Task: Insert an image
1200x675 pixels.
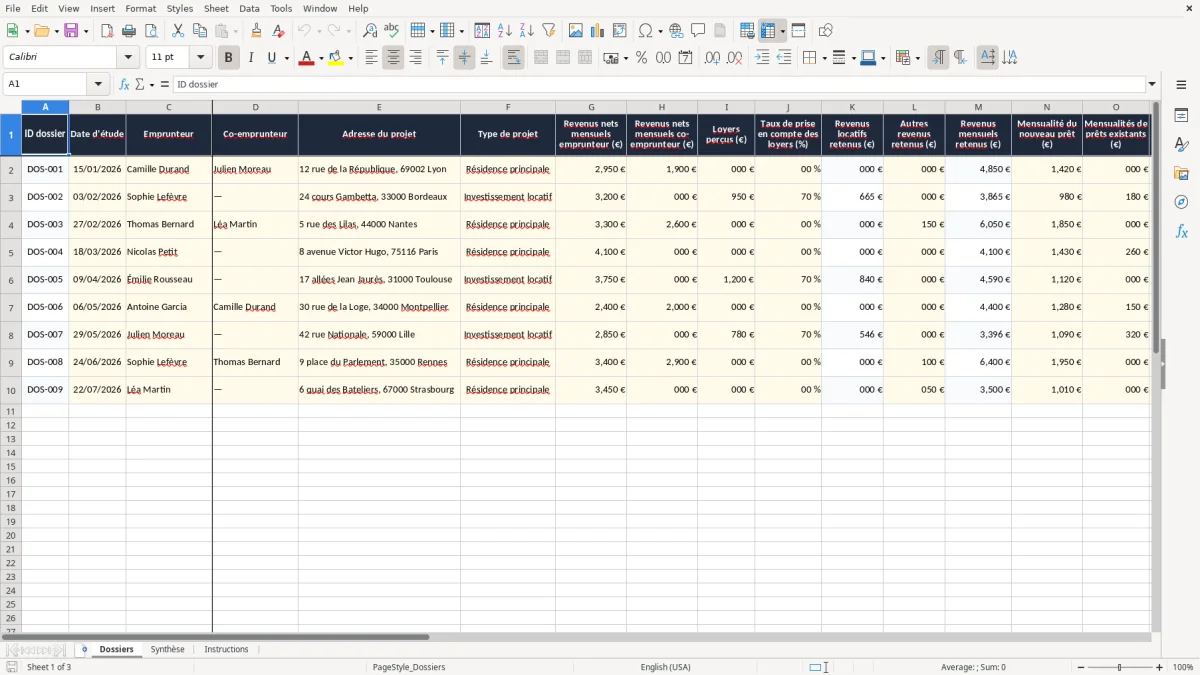Action: [x=576, y=31]
